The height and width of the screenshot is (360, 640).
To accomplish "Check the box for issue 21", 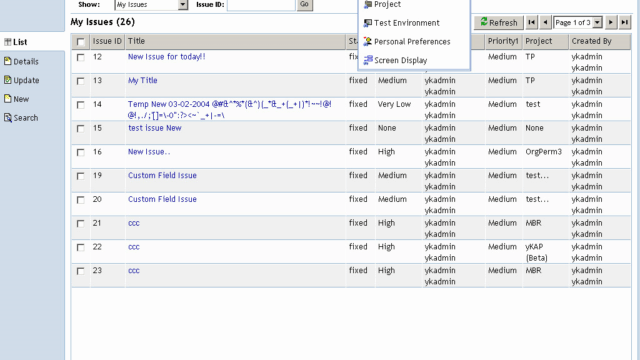I will 80,223.
